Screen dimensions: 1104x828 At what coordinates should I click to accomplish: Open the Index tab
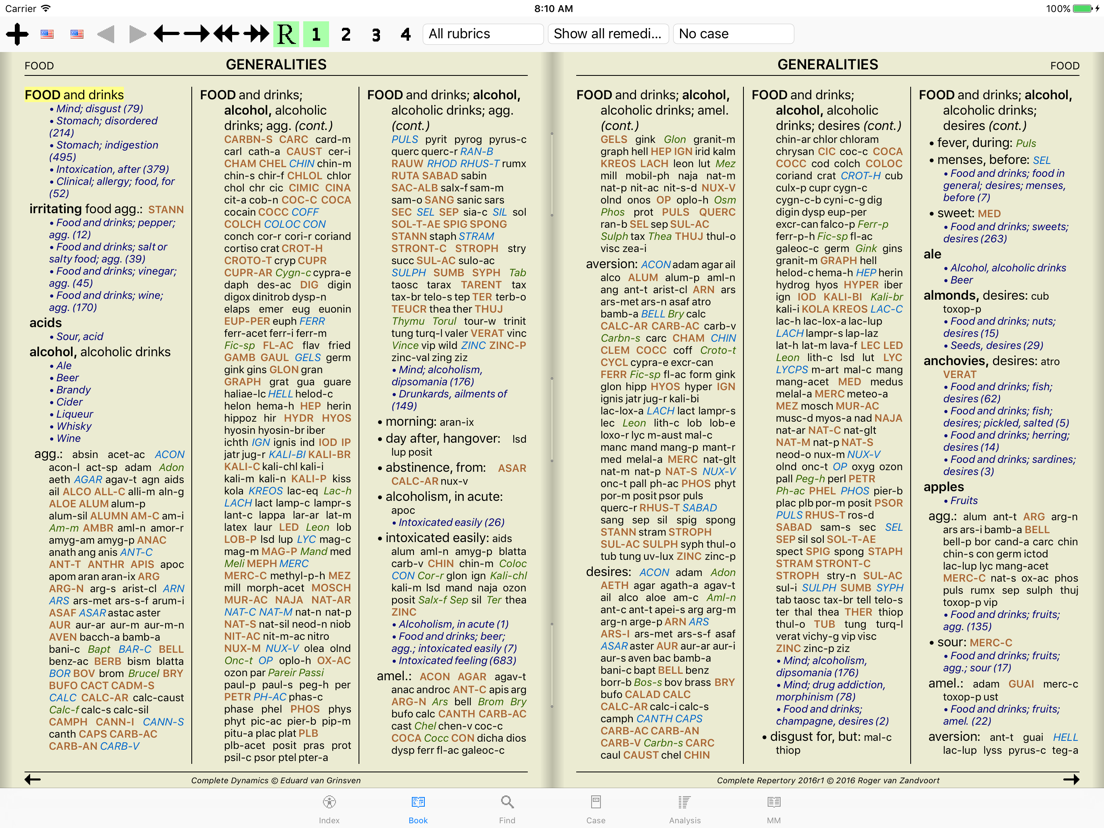[x=329, y=809]
